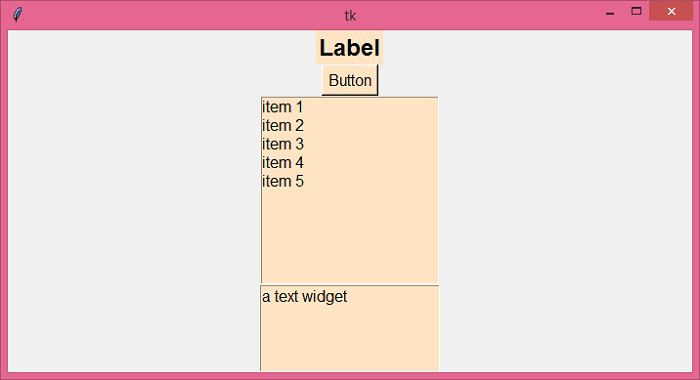Click the "tk" window title text
Image resolution: width=700 pixels, height=380 pixels.
pos(350,16)
